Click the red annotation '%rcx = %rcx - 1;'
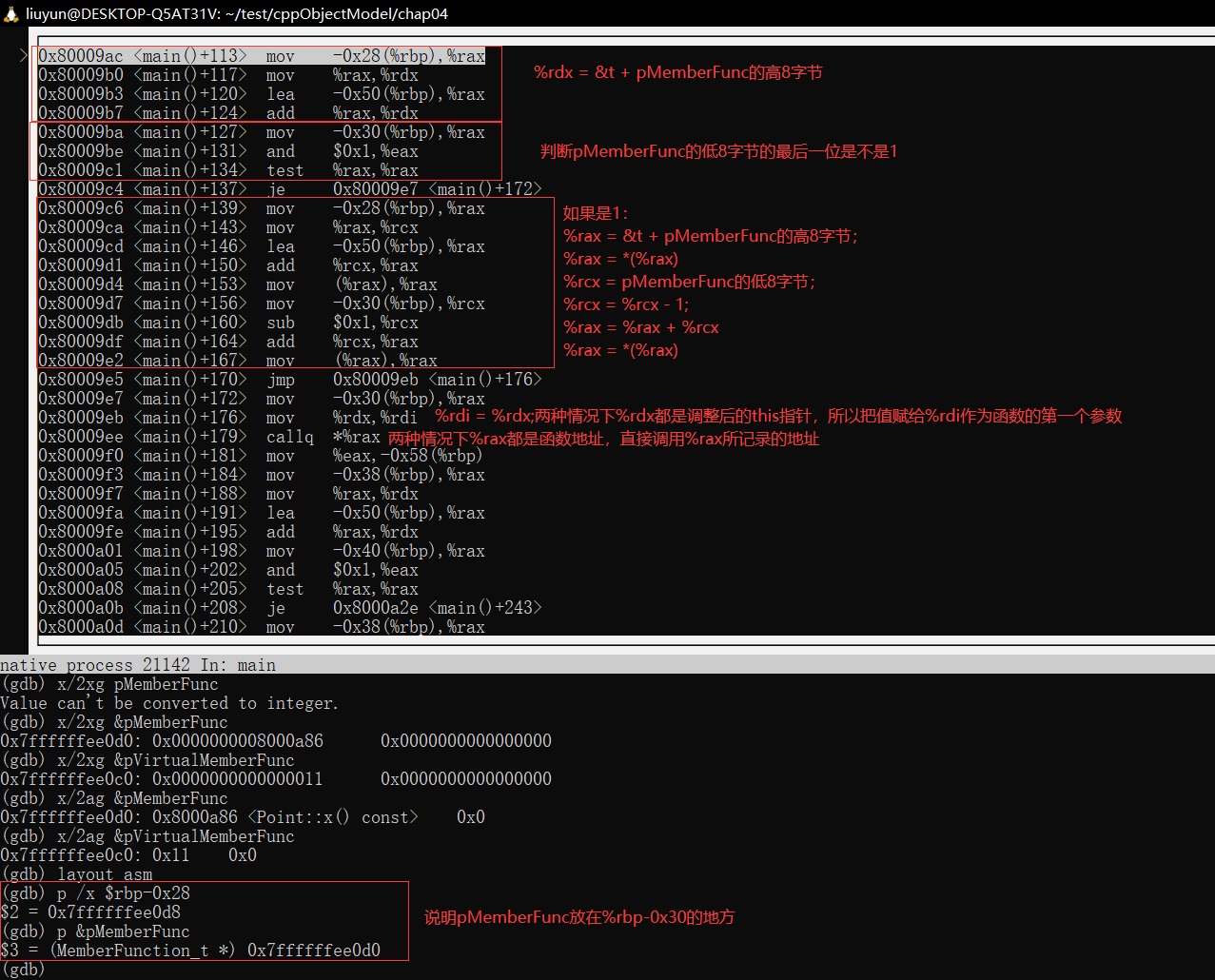 tap(625, 304)
